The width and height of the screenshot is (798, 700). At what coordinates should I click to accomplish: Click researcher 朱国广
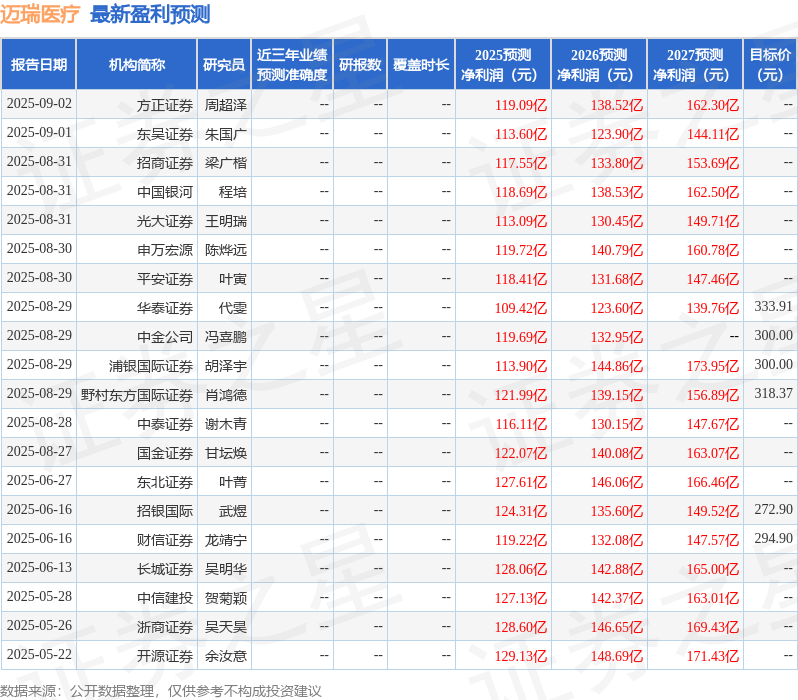(x=225, y=134)
